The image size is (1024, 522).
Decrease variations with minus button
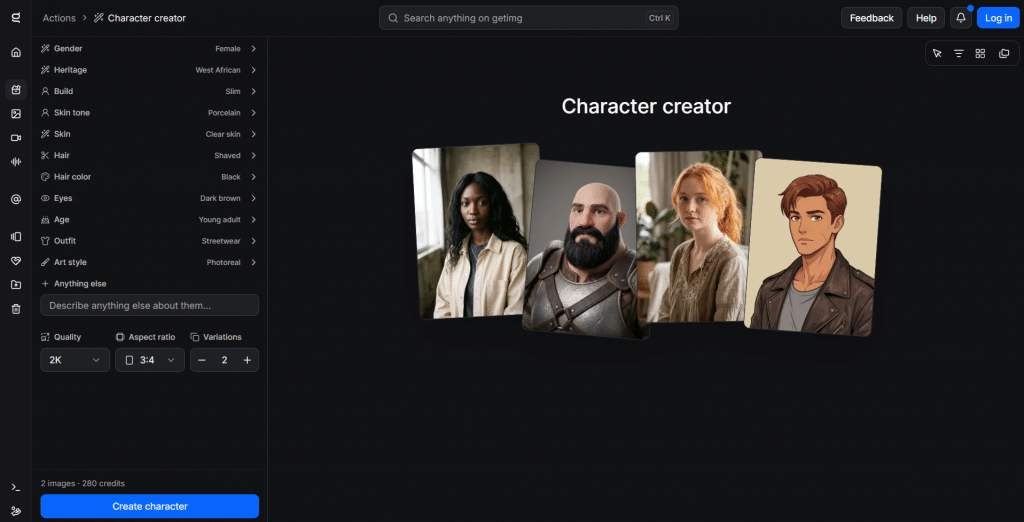tap(202, 360)
